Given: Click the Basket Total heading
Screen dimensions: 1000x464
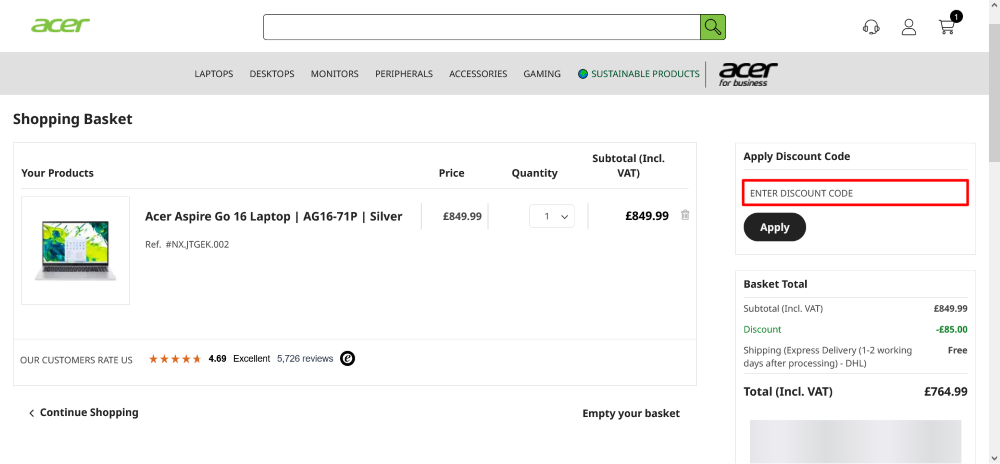Looking at the screenshot, I should (x=775, y=284).
